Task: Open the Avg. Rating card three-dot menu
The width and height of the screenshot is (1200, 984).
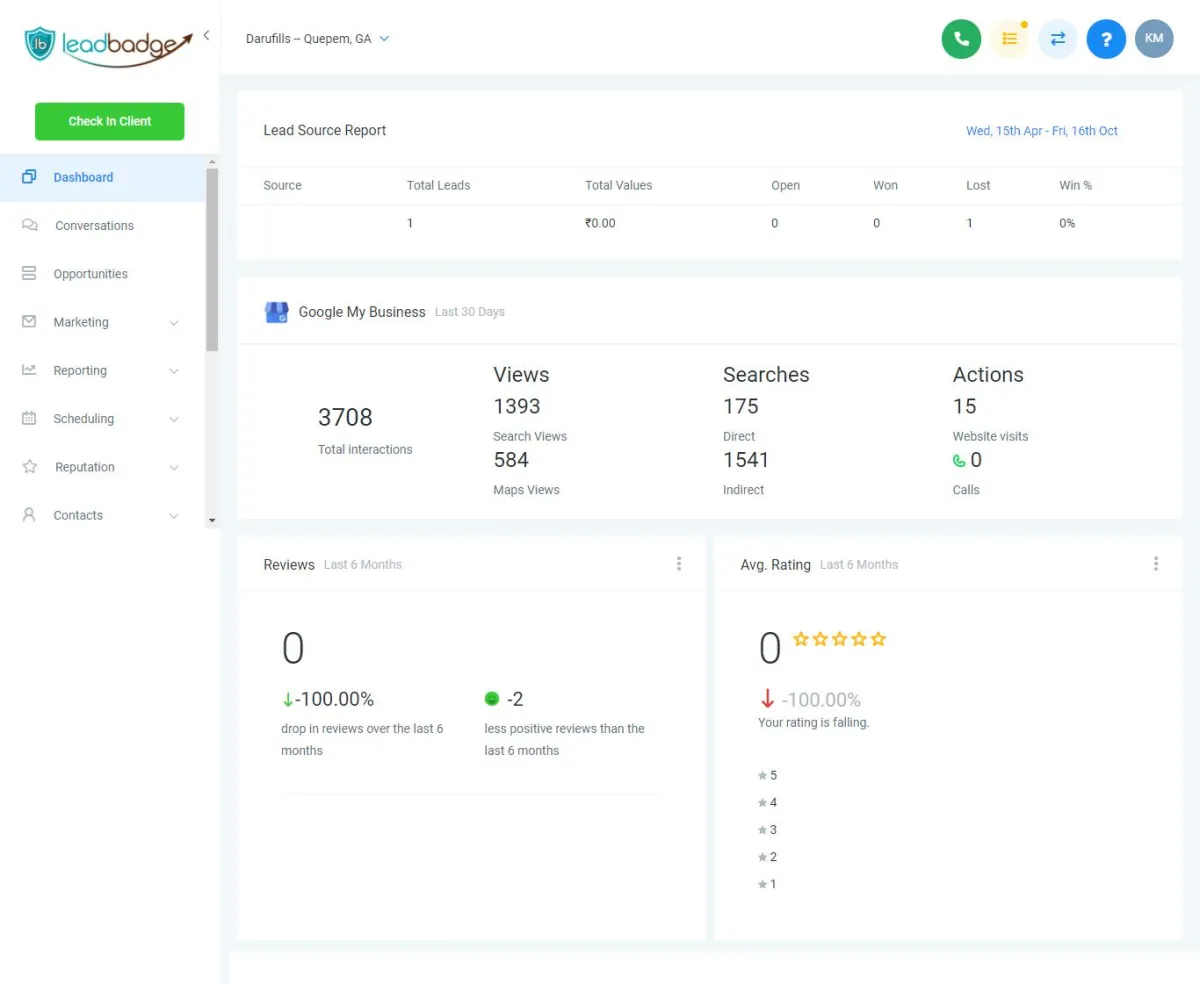Action: pyautogui.click(x=1156, y=564)
